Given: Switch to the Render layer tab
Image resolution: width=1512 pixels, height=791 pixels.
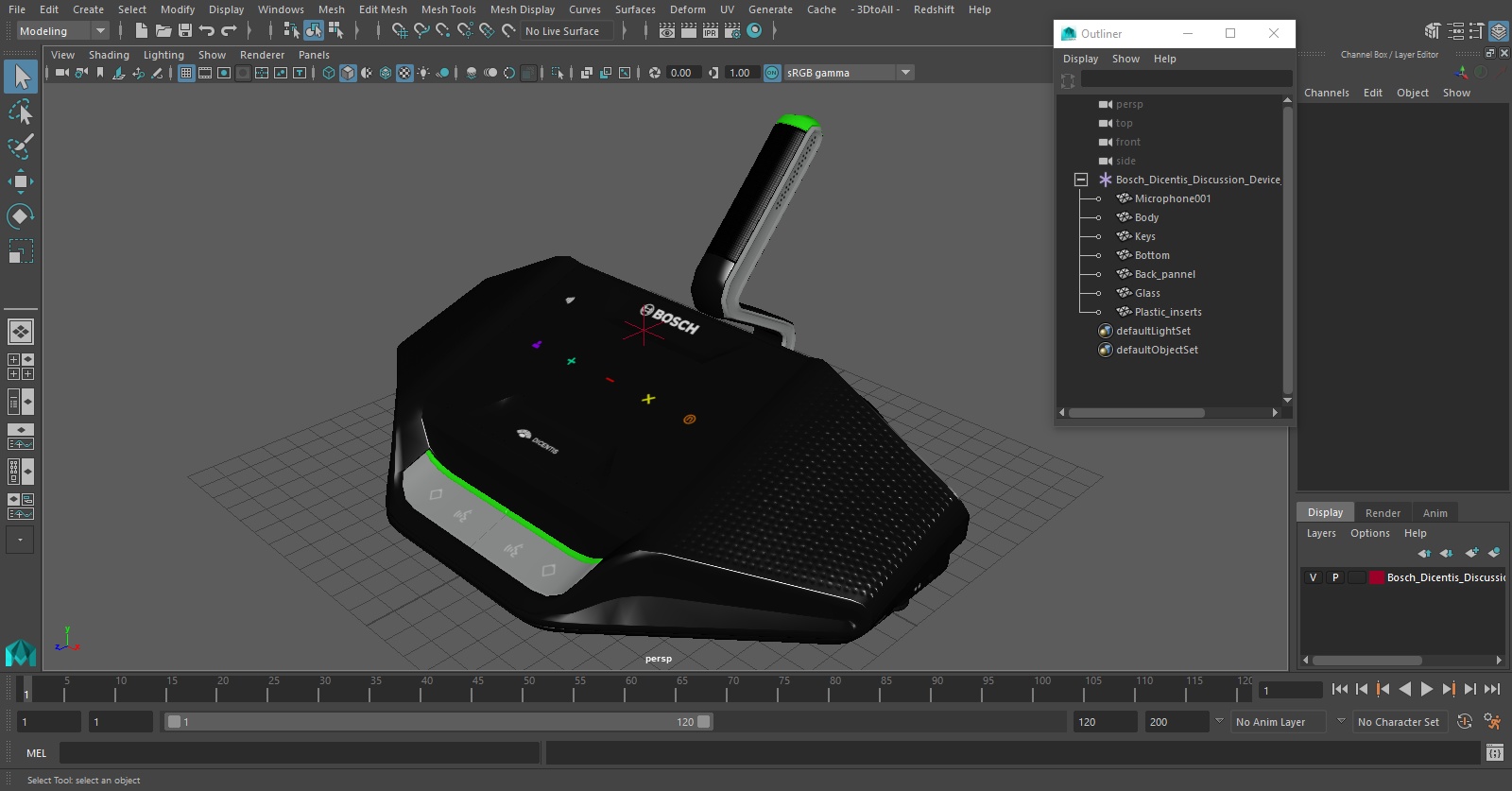Looking at the screenshot, I should pos(1383,513).
